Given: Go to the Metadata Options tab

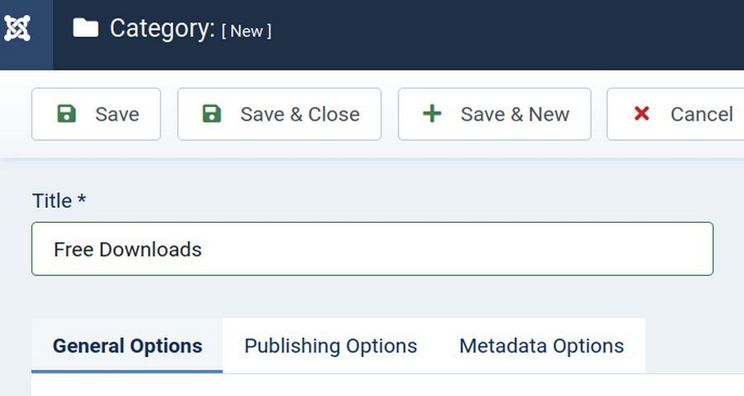Looking at the screenshot, I should 542,346.
